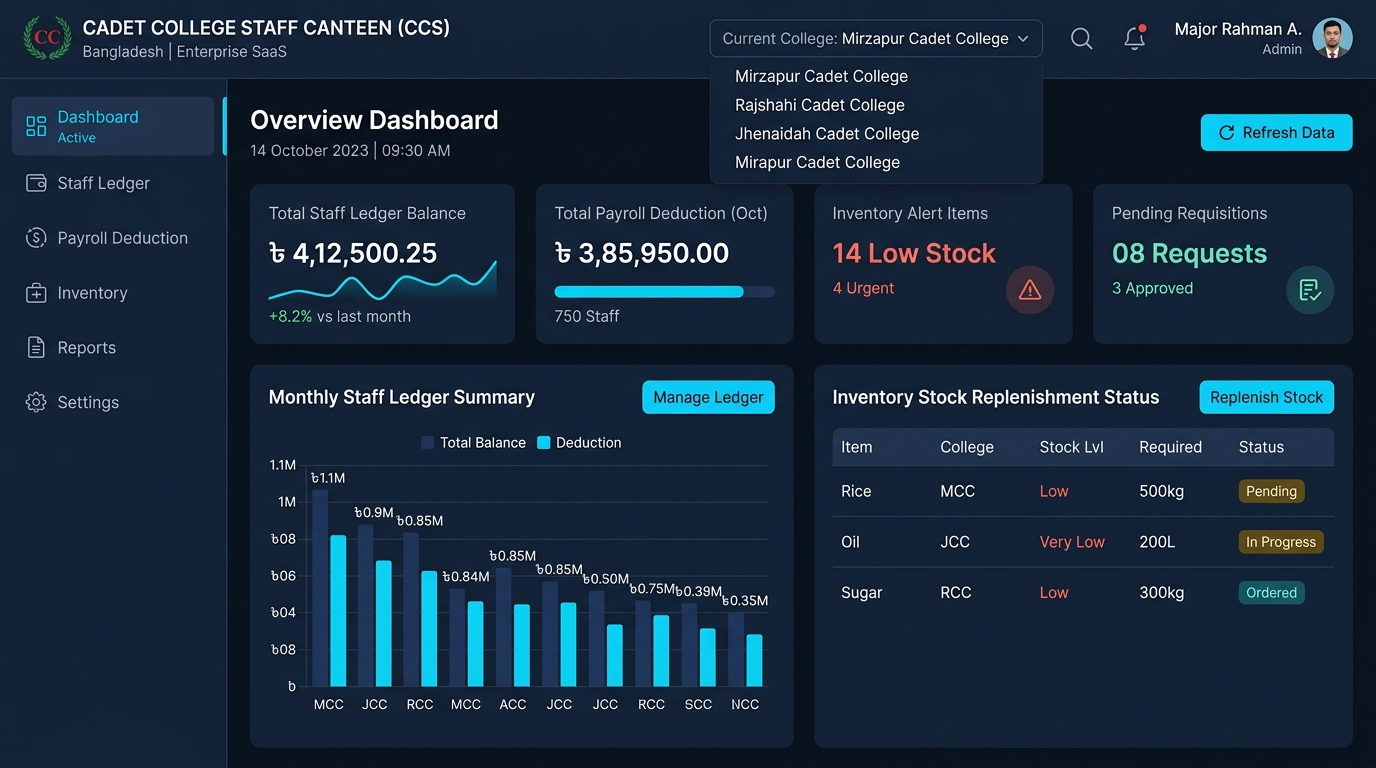Click the payroll deduction progress bar
The height and width of the screenshot is (768, 1376).
(x=664, y=292)
